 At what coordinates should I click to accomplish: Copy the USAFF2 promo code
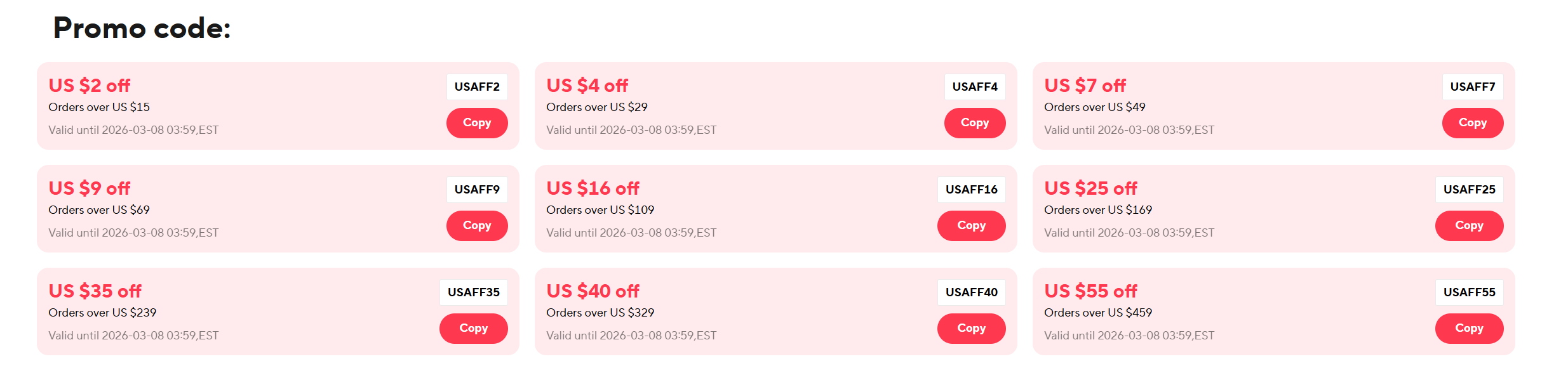(476, 122)
